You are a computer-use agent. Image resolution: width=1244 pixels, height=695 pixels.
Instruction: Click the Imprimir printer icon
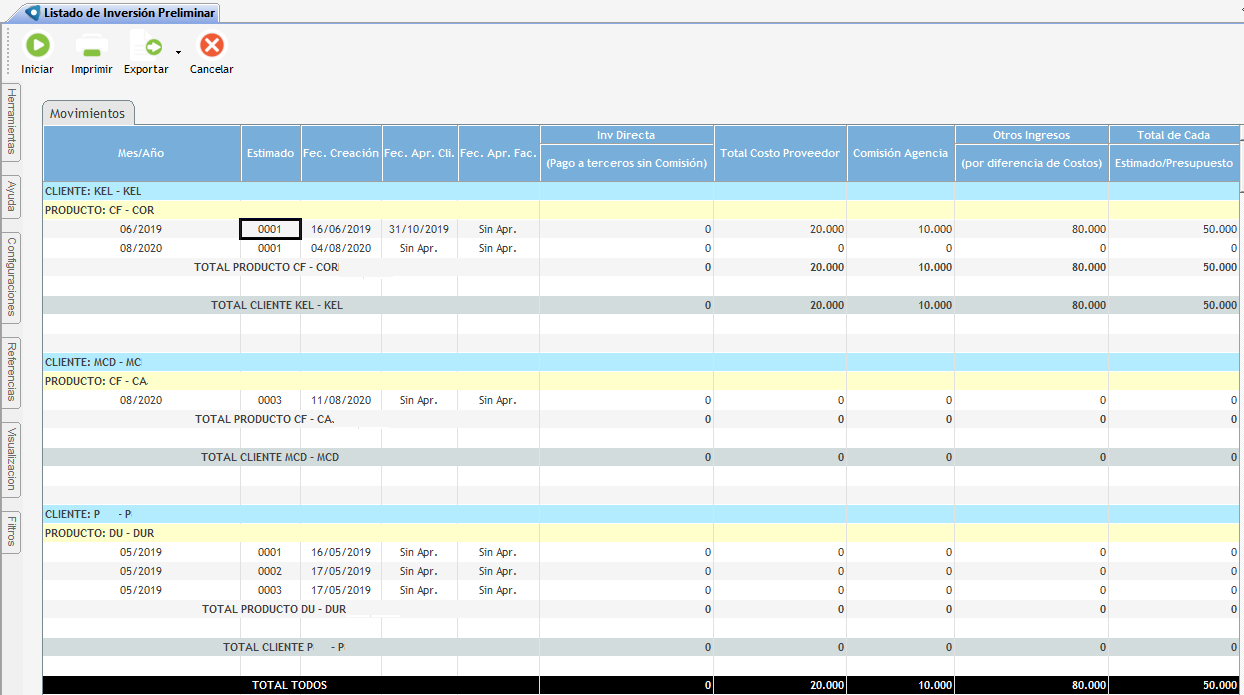pyautogui.click(x=91, y=46)
